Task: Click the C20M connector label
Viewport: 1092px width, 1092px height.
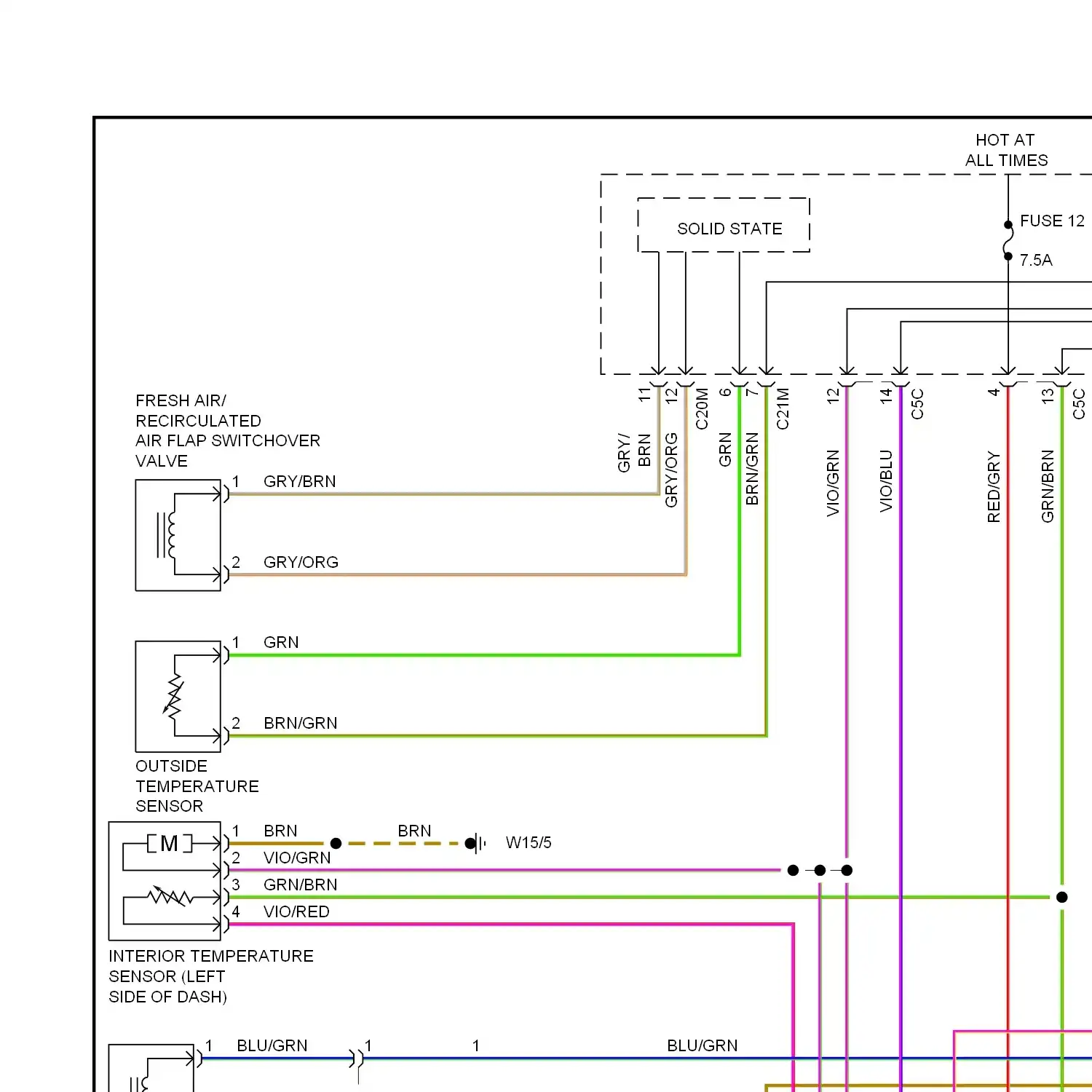Action: 702,408
